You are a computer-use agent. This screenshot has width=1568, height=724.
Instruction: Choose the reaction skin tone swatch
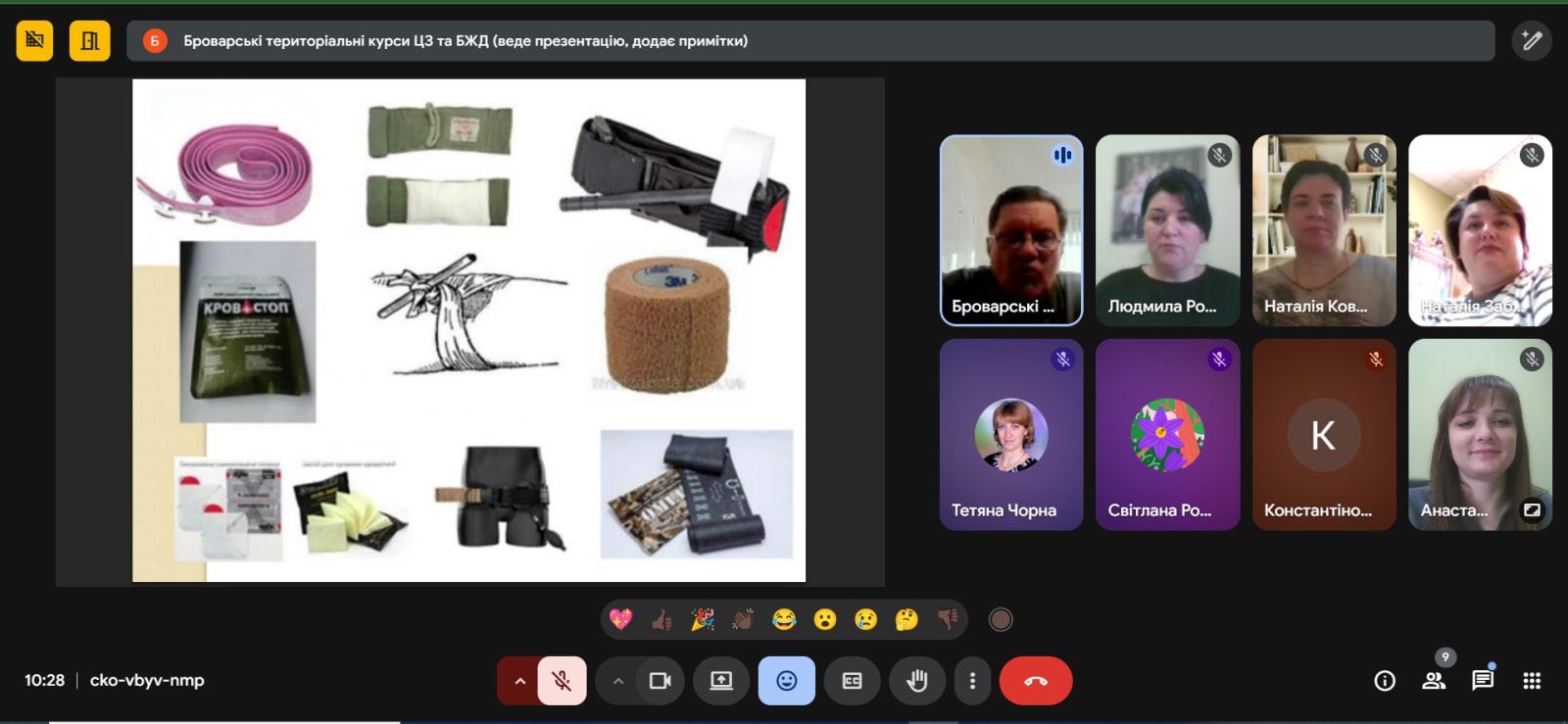pyautogui.click(x=1001, y=619)
